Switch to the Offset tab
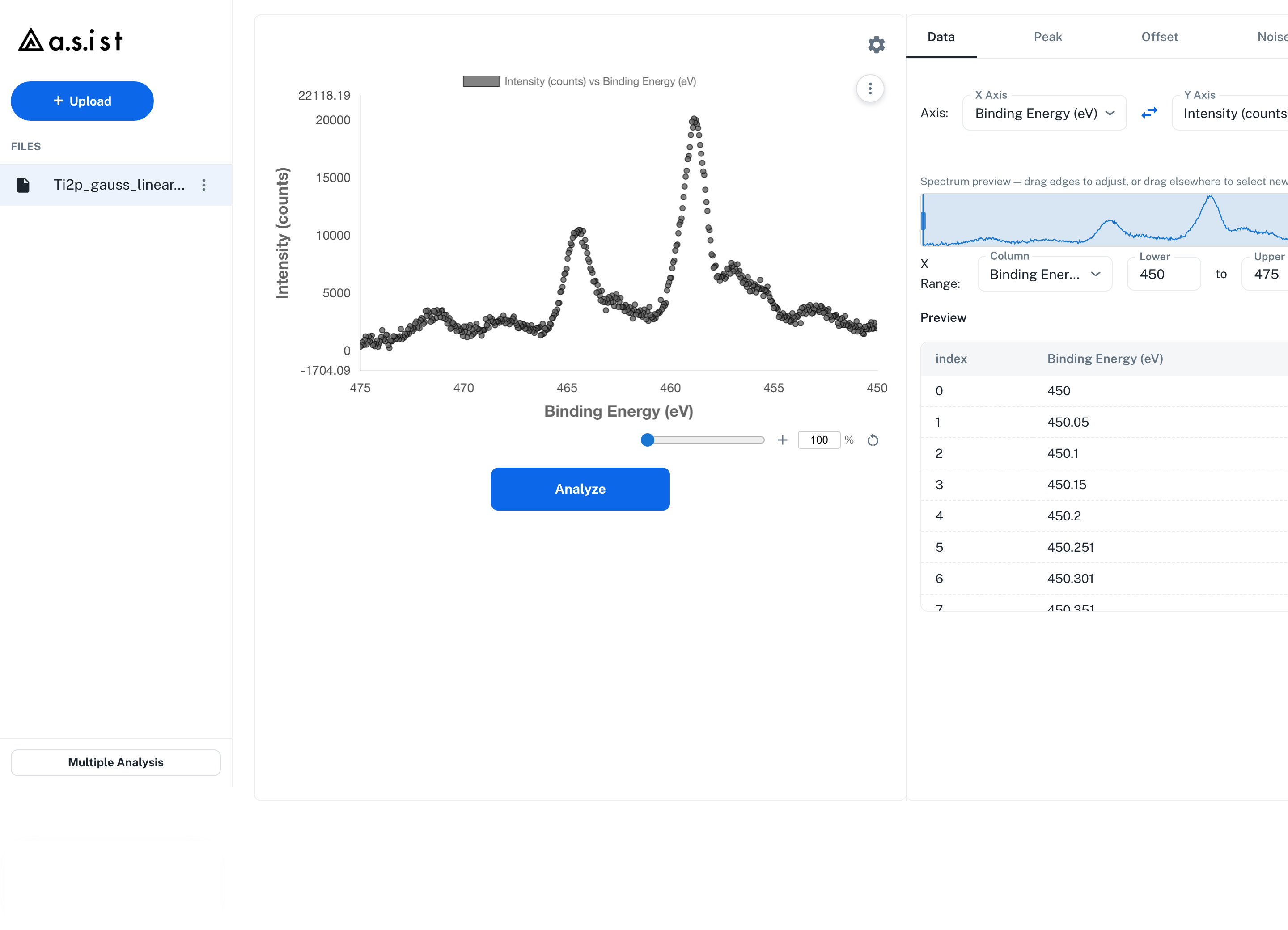1288x930 pixels. coord(1160,37)
